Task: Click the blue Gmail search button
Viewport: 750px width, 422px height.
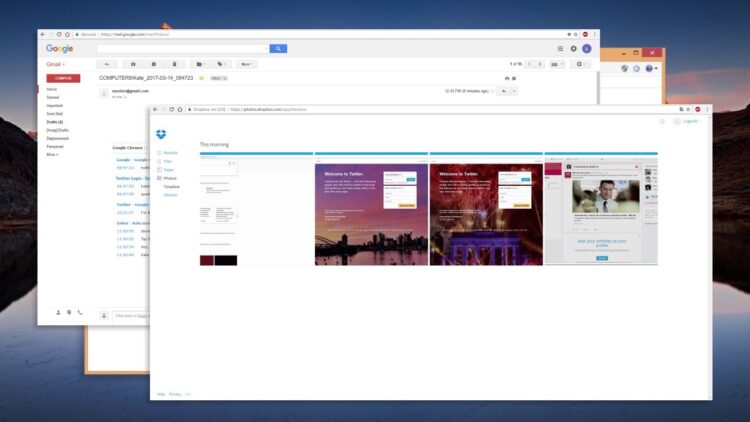Action: point(278,48)
